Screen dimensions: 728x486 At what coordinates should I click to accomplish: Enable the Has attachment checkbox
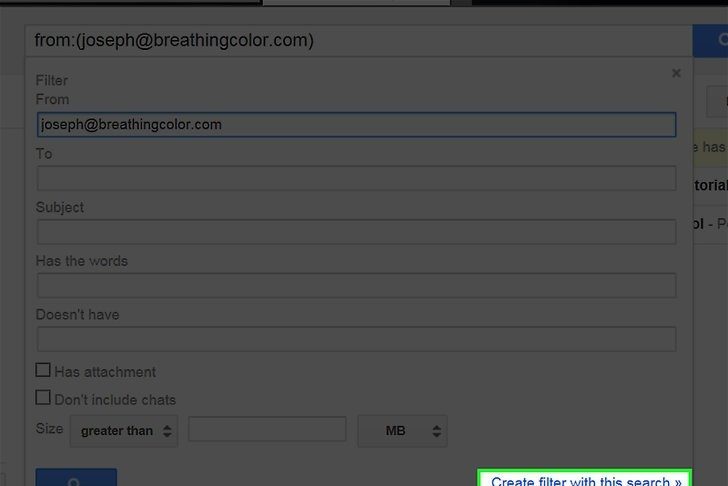[43, 371]
